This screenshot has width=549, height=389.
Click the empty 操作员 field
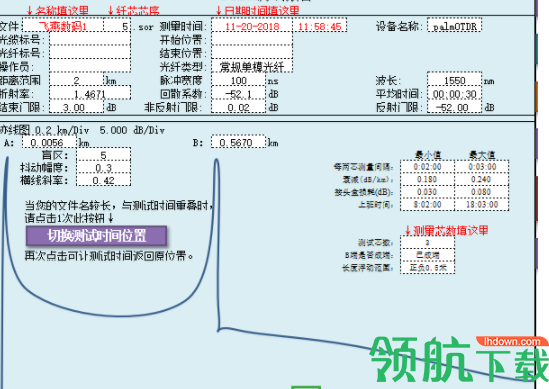point(90,66)
